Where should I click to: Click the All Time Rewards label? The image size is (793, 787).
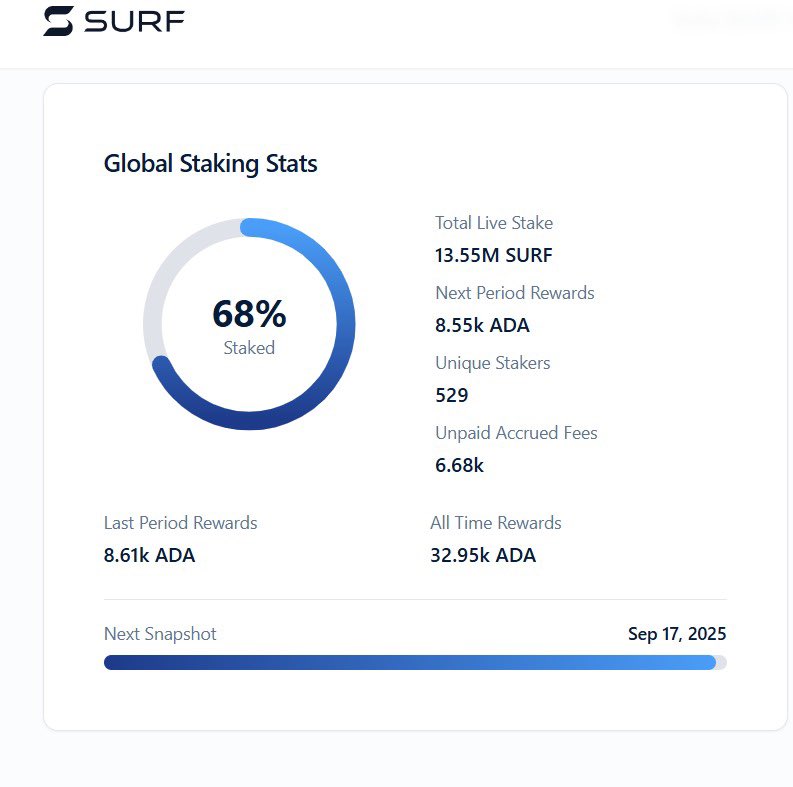pyautogui.click(x=496, y=523)
